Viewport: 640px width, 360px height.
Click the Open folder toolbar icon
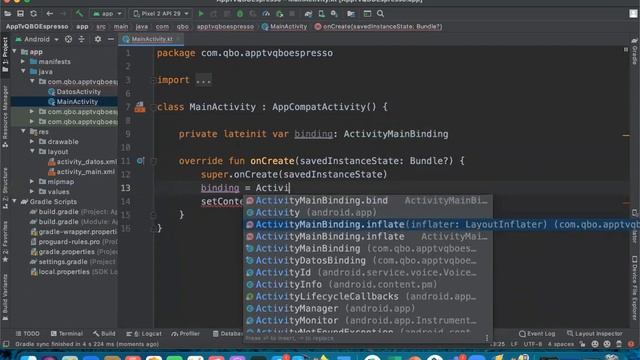coord(7,13)
